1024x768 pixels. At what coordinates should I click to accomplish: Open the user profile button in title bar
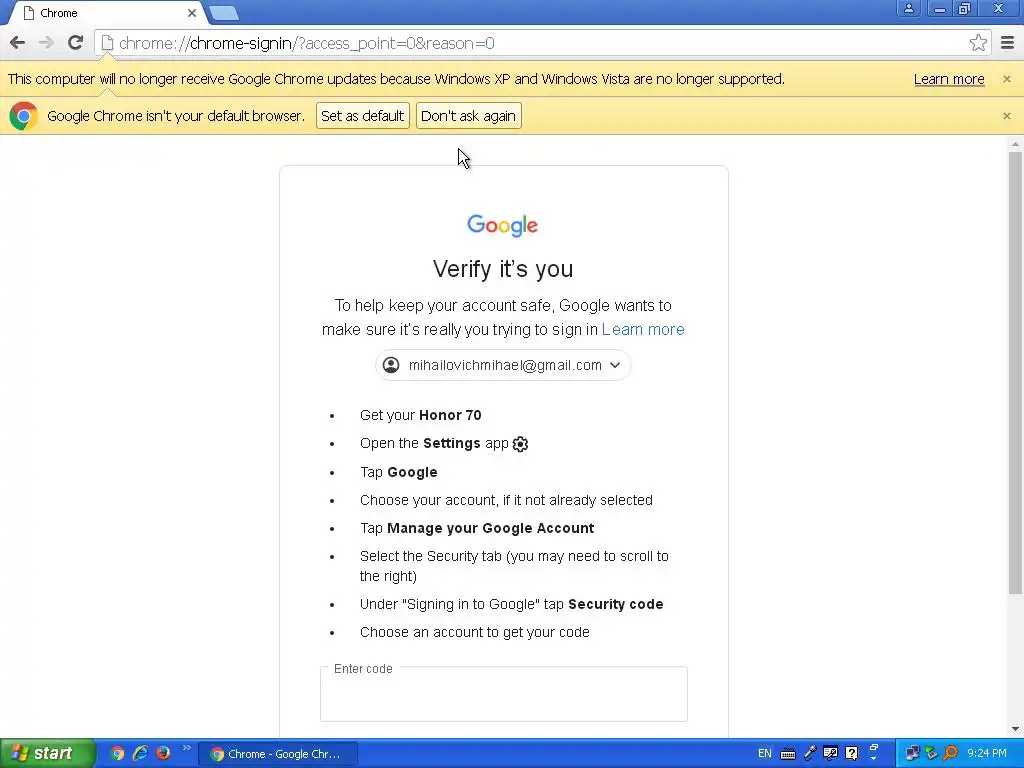pyautogui.click(x=908, y=8)
